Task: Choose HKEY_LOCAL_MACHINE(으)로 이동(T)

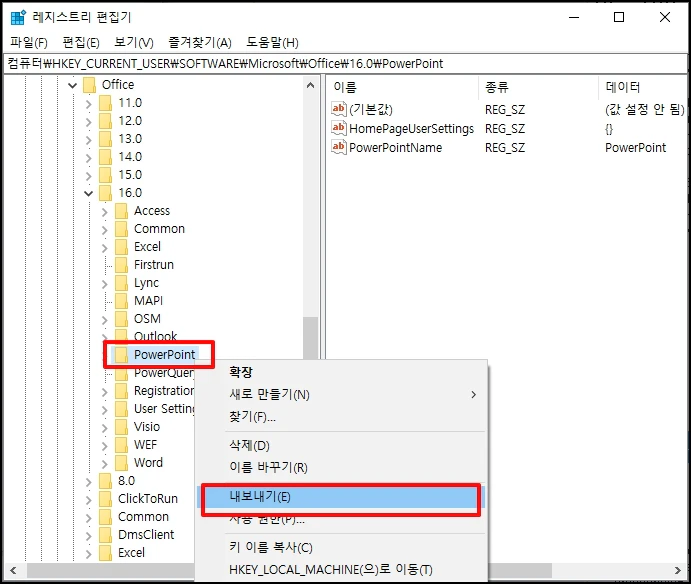Action: click(x=331, y=570)
